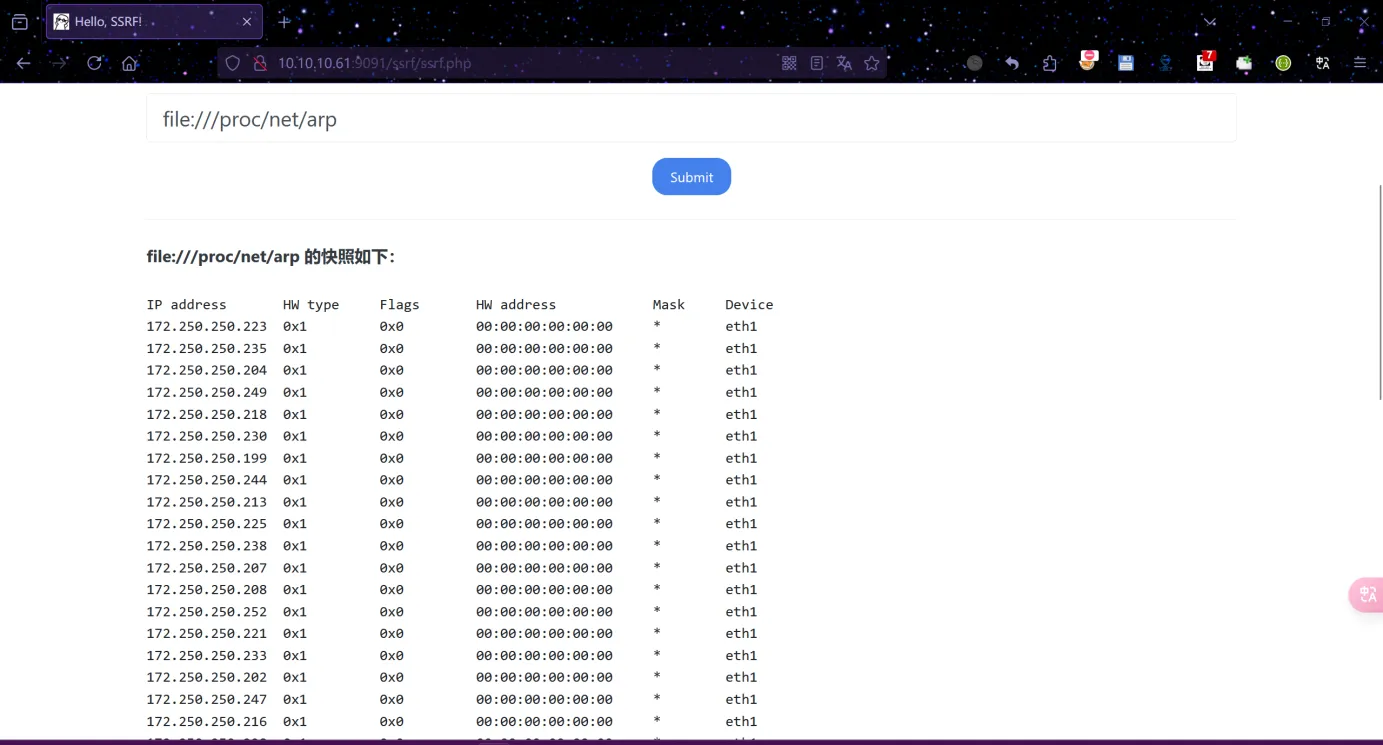Image resolution: width=1383 pixels, height=745 pixels.
Task: Close the Hello, SSRF! tab
Action: coord(247,21)
